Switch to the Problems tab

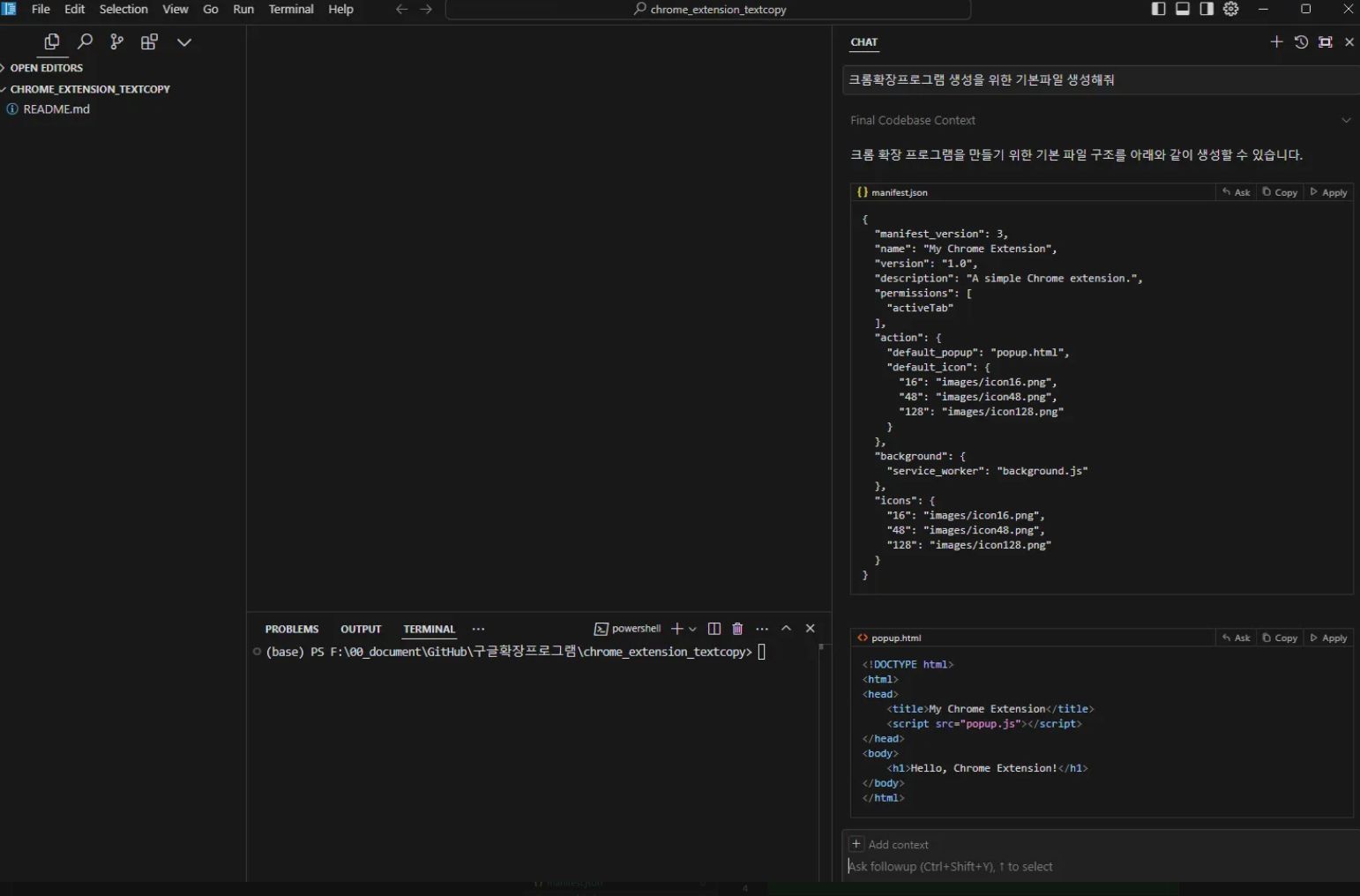(x=291, y=629)
